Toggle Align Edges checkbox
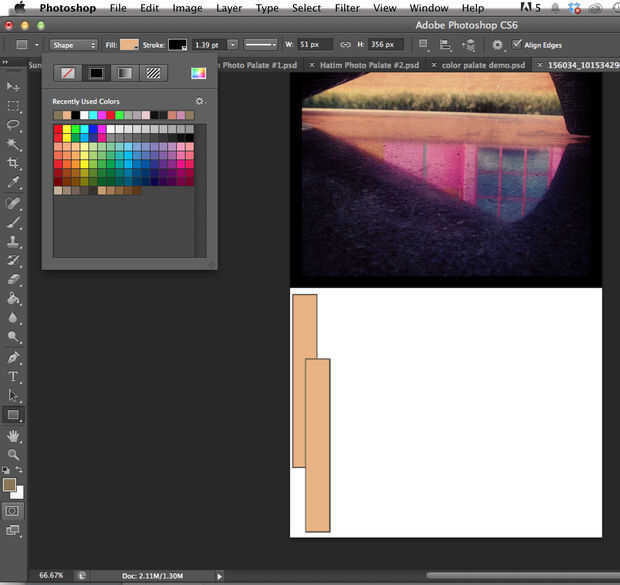This screenshot has width=620, height=585. pyautogui.click(x=516, y=44)
